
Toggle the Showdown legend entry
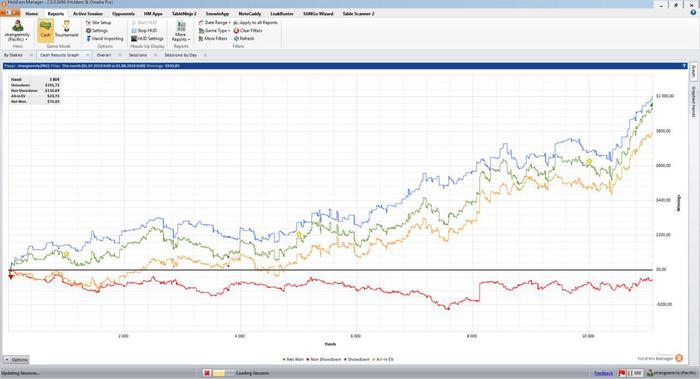tap(357, 359)
